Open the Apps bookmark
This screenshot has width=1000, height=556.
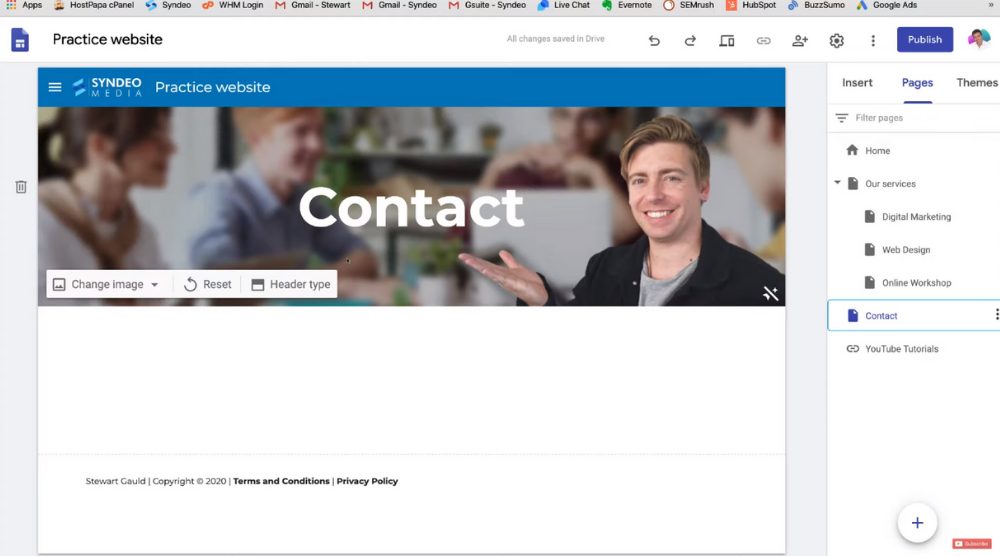24,5
